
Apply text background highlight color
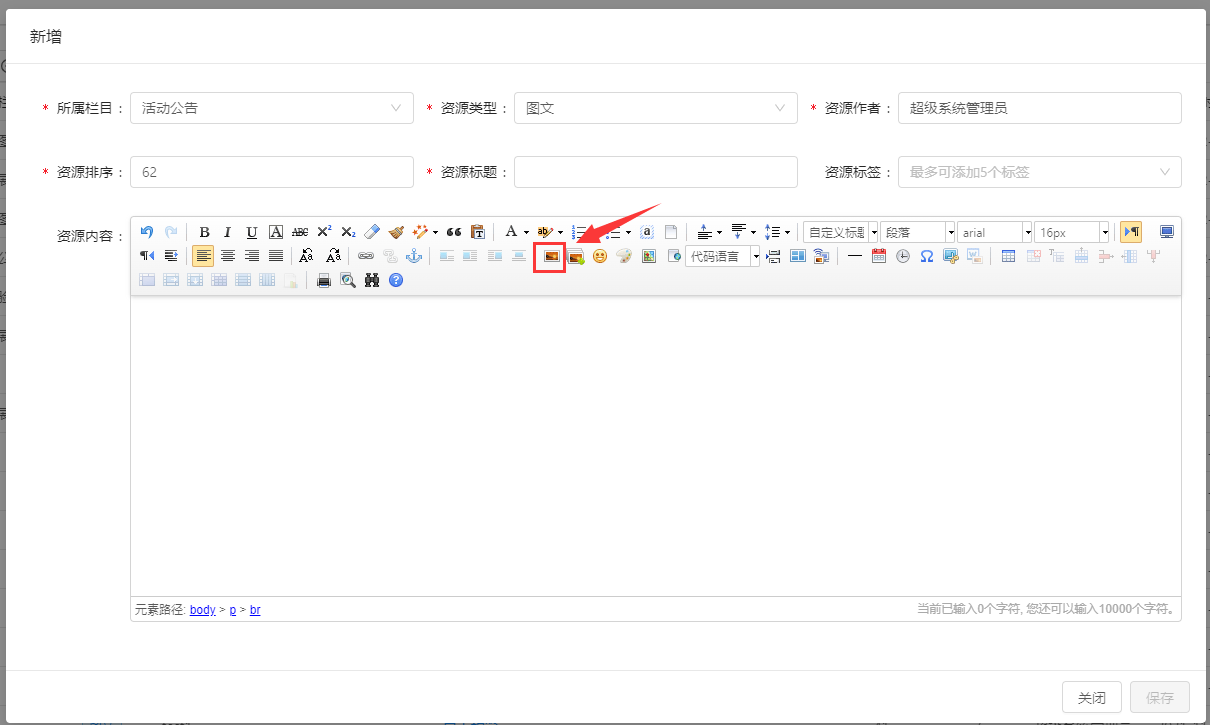[545, 232]
